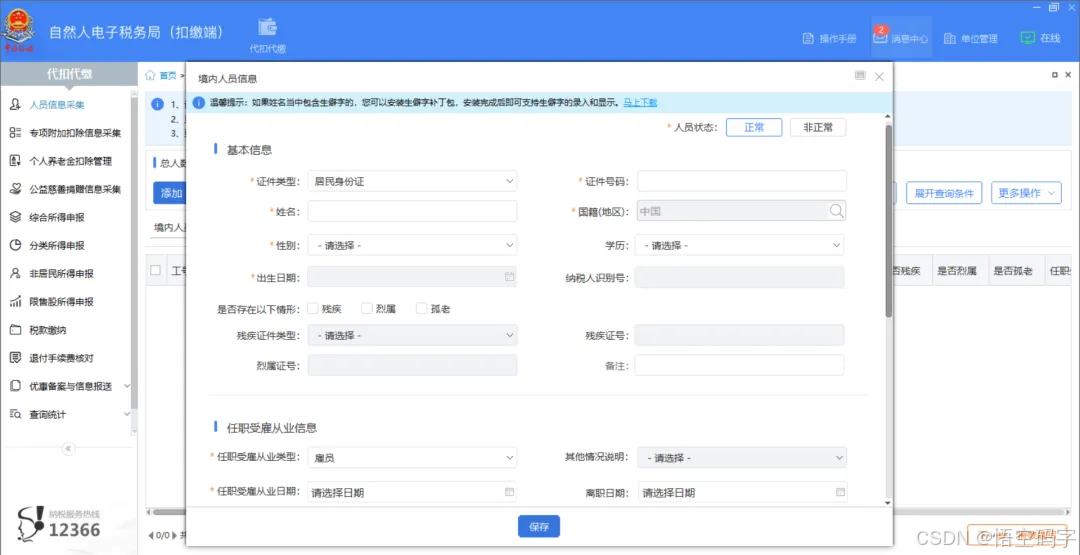Click the home icon beside 首页

click(149, 76)
